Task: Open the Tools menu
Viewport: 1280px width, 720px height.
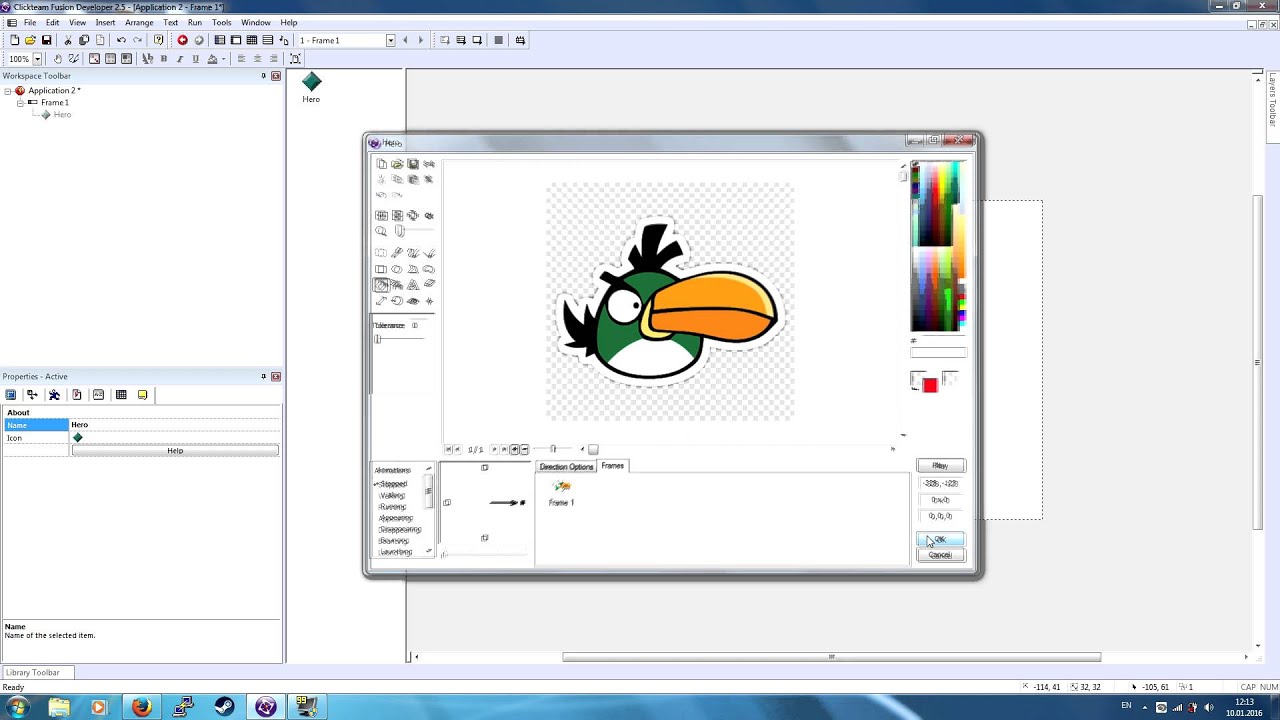Action: click(x=222, y=22)
